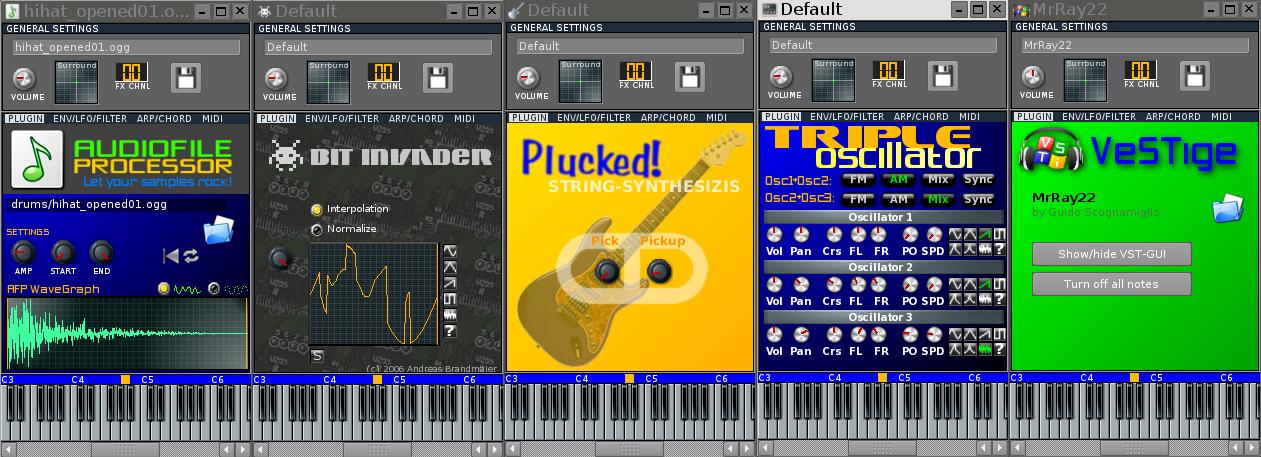Select user-defined wave for Oscillator 1

point(1000,249)
